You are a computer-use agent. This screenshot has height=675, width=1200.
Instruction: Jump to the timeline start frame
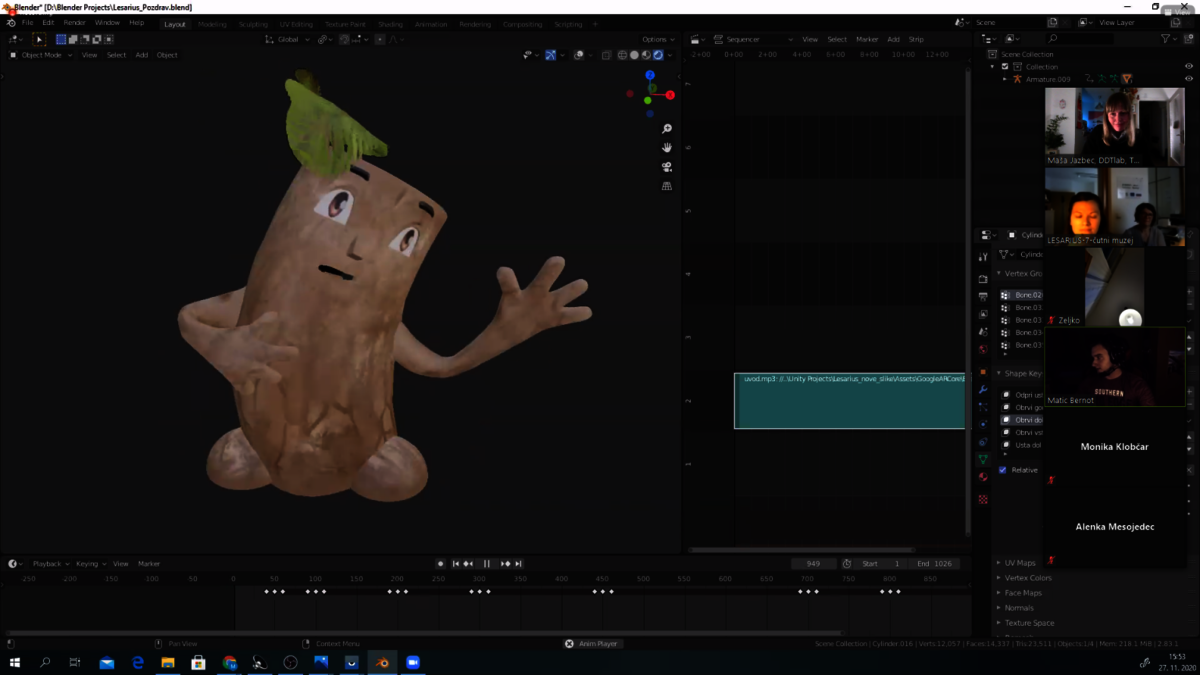coord(456,564)
